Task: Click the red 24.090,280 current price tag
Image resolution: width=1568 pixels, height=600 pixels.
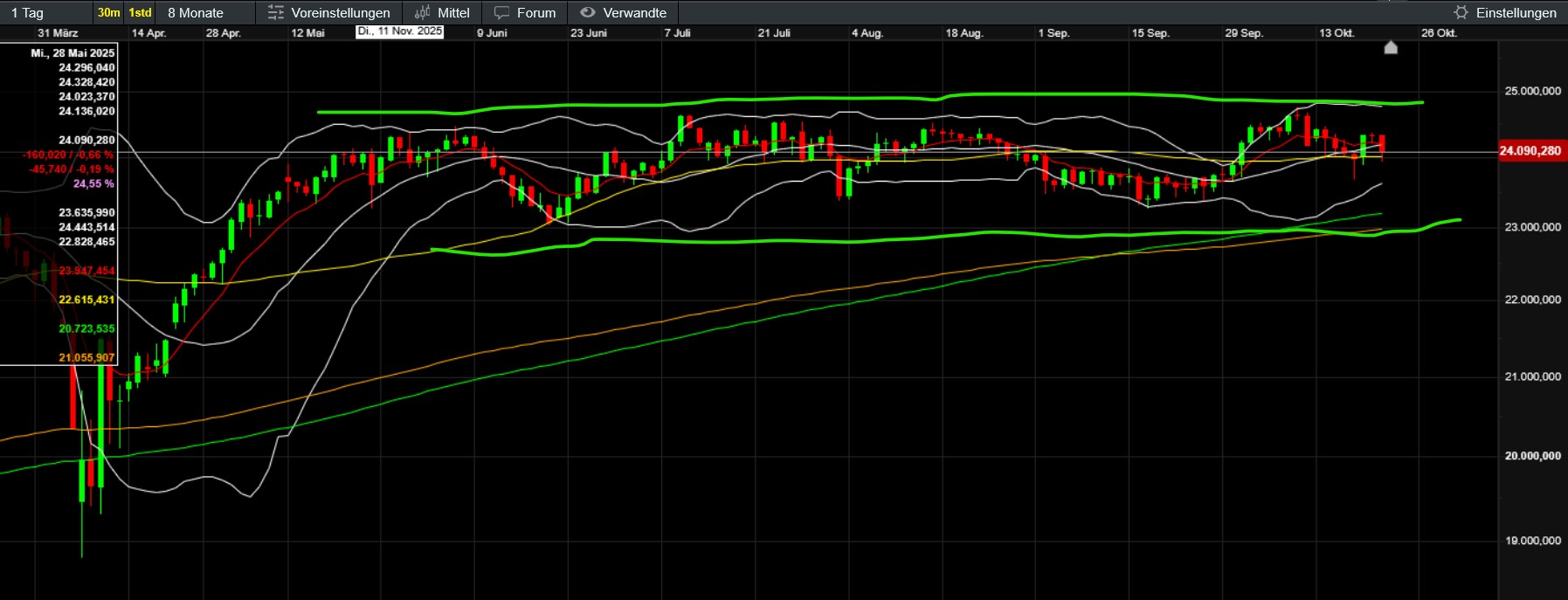Action: pyautogui.click(x=1530, y=151)
